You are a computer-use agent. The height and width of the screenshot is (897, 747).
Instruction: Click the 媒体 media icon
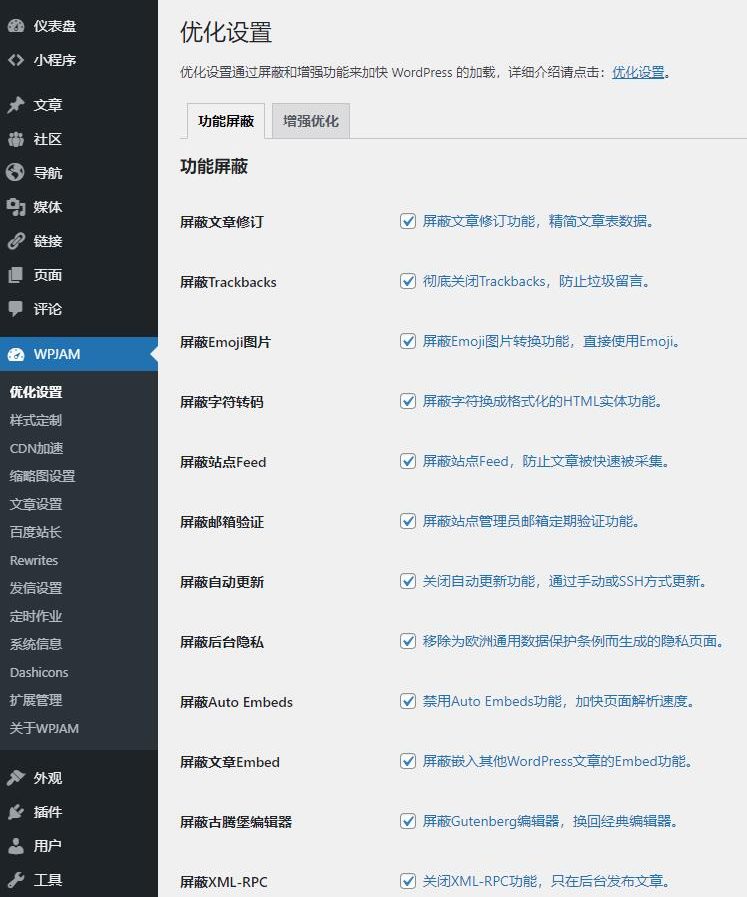[16, 207]
